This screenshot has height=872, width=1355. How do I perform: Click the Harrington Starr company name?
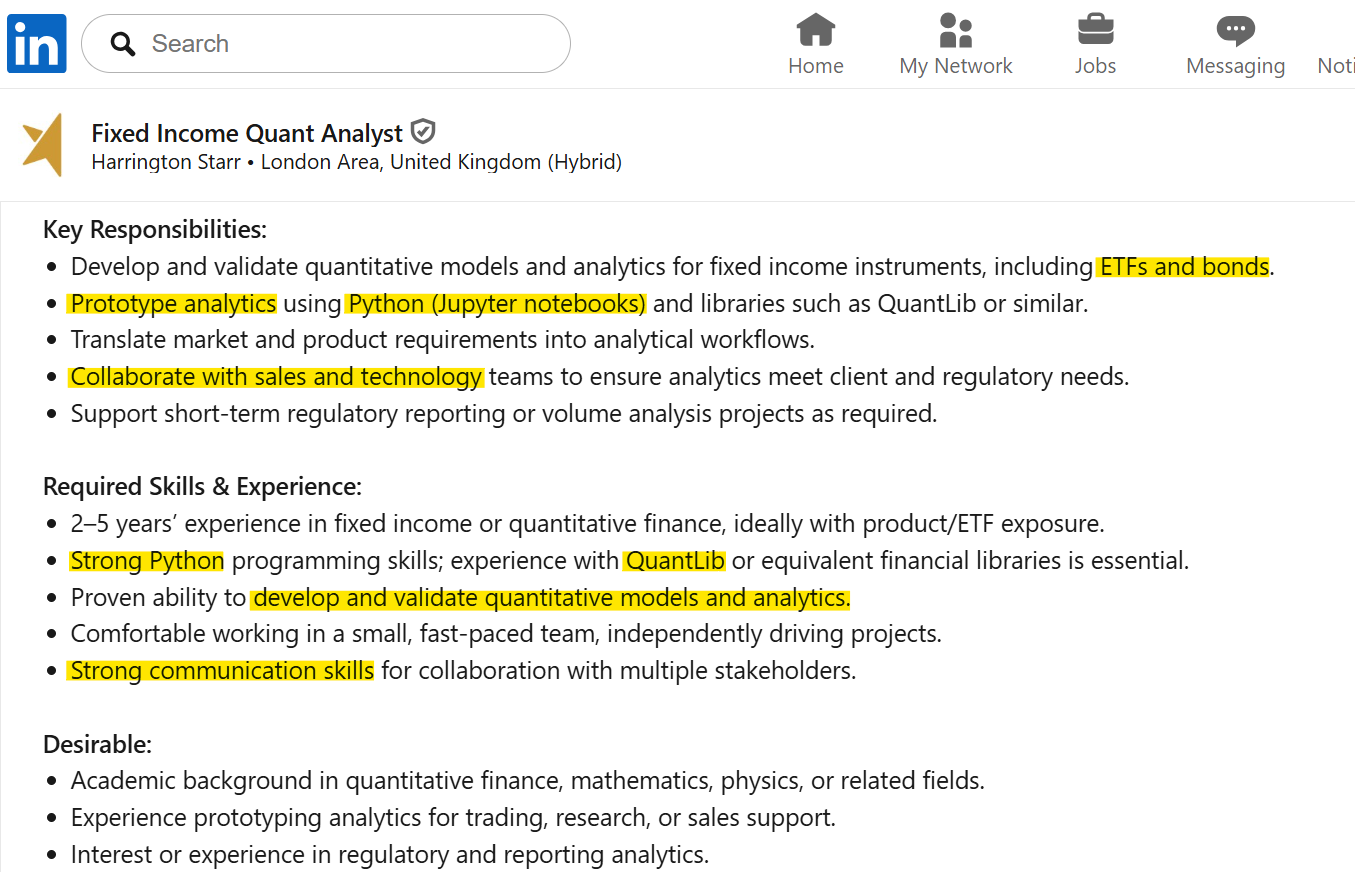(166, 161)
